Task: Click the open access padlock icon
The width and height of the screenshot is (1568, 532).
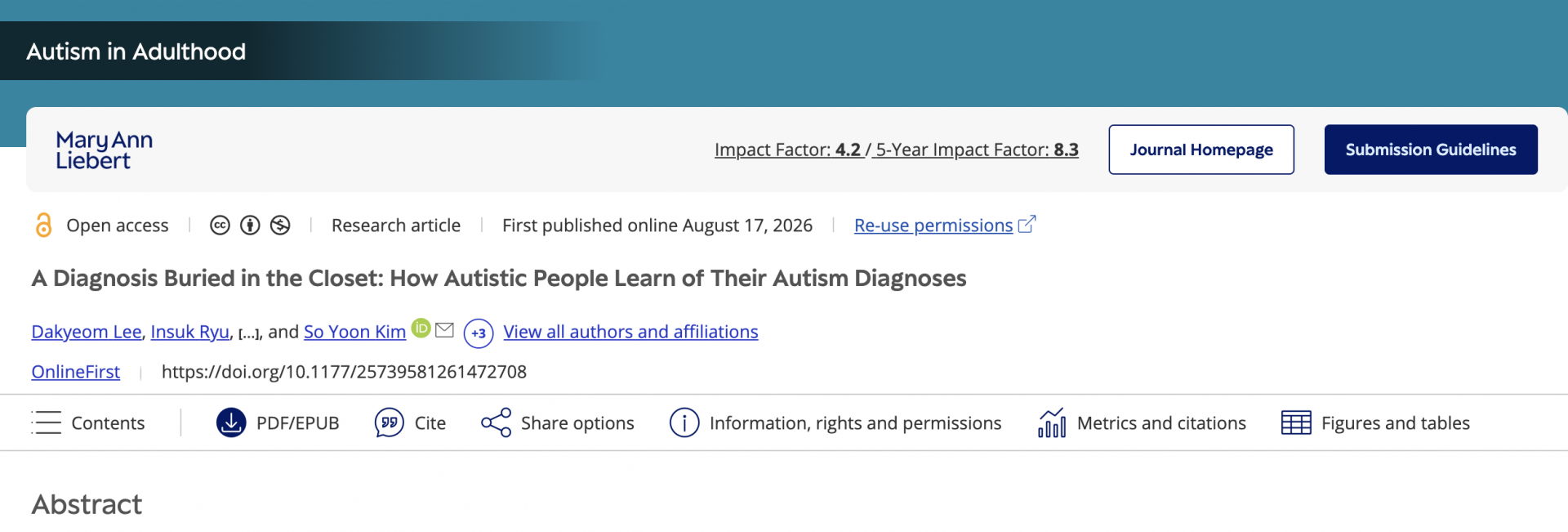Action: pos(43,225)
